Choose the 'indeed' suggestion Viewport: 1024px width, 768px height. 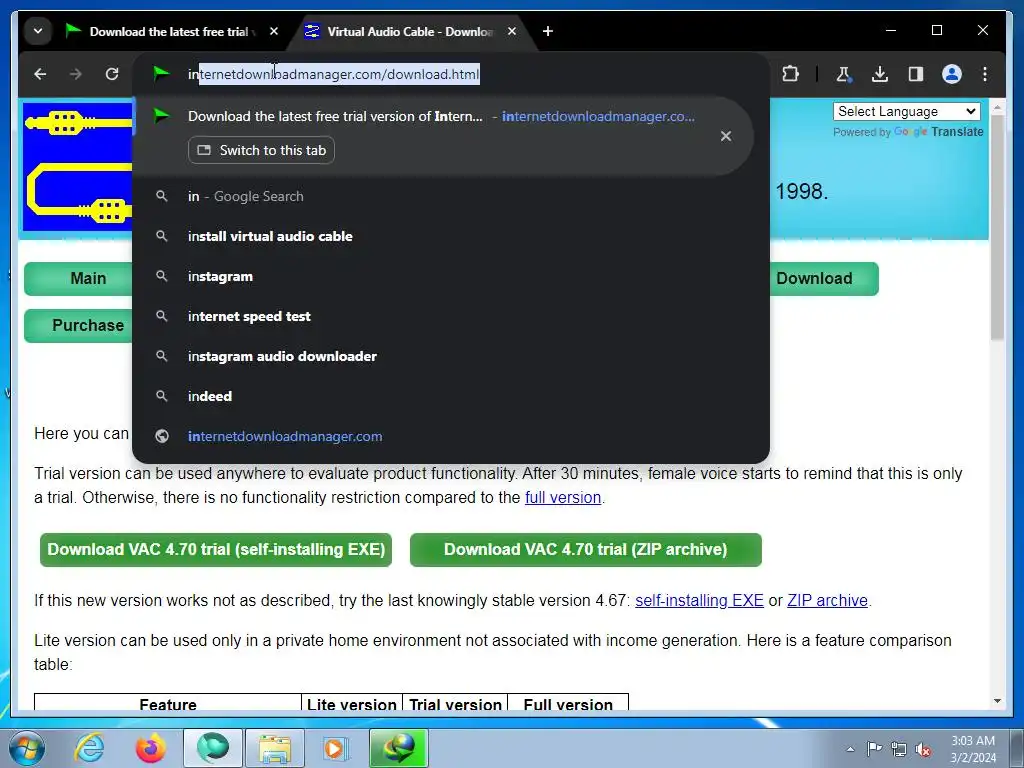tap(451, 396)
